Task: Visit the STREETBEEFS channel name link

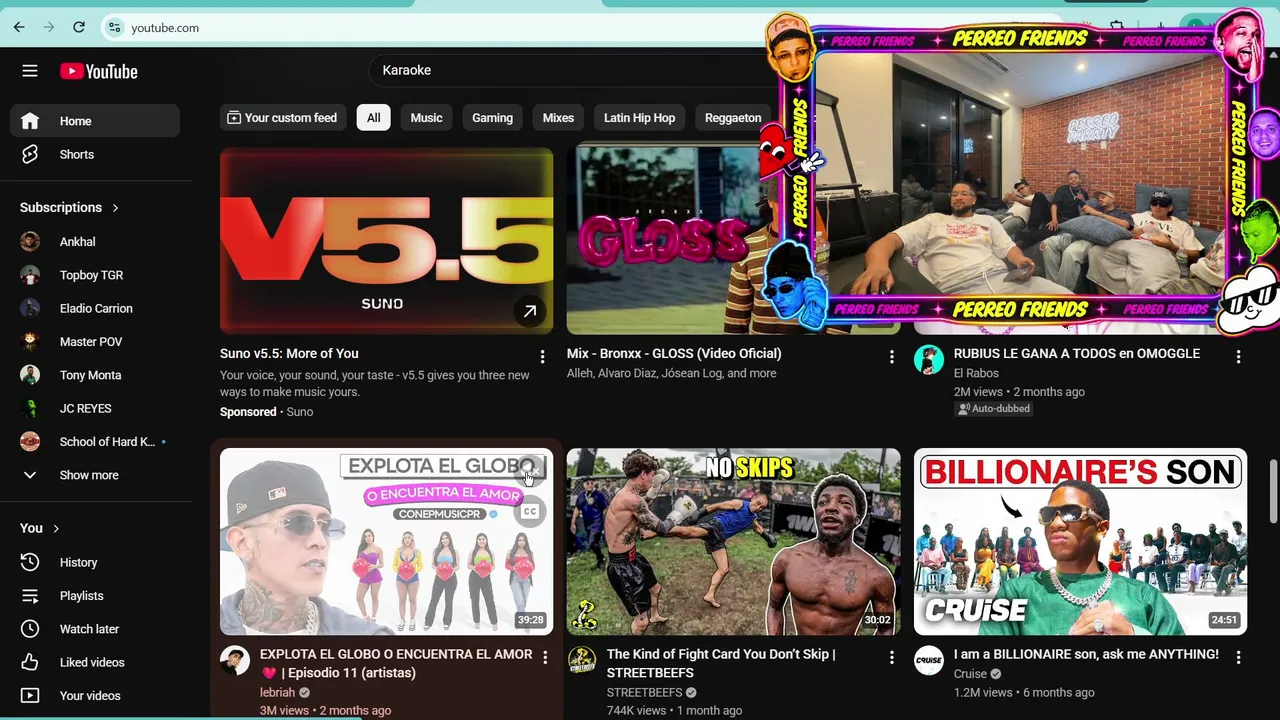Action: (x=644, y=692)
